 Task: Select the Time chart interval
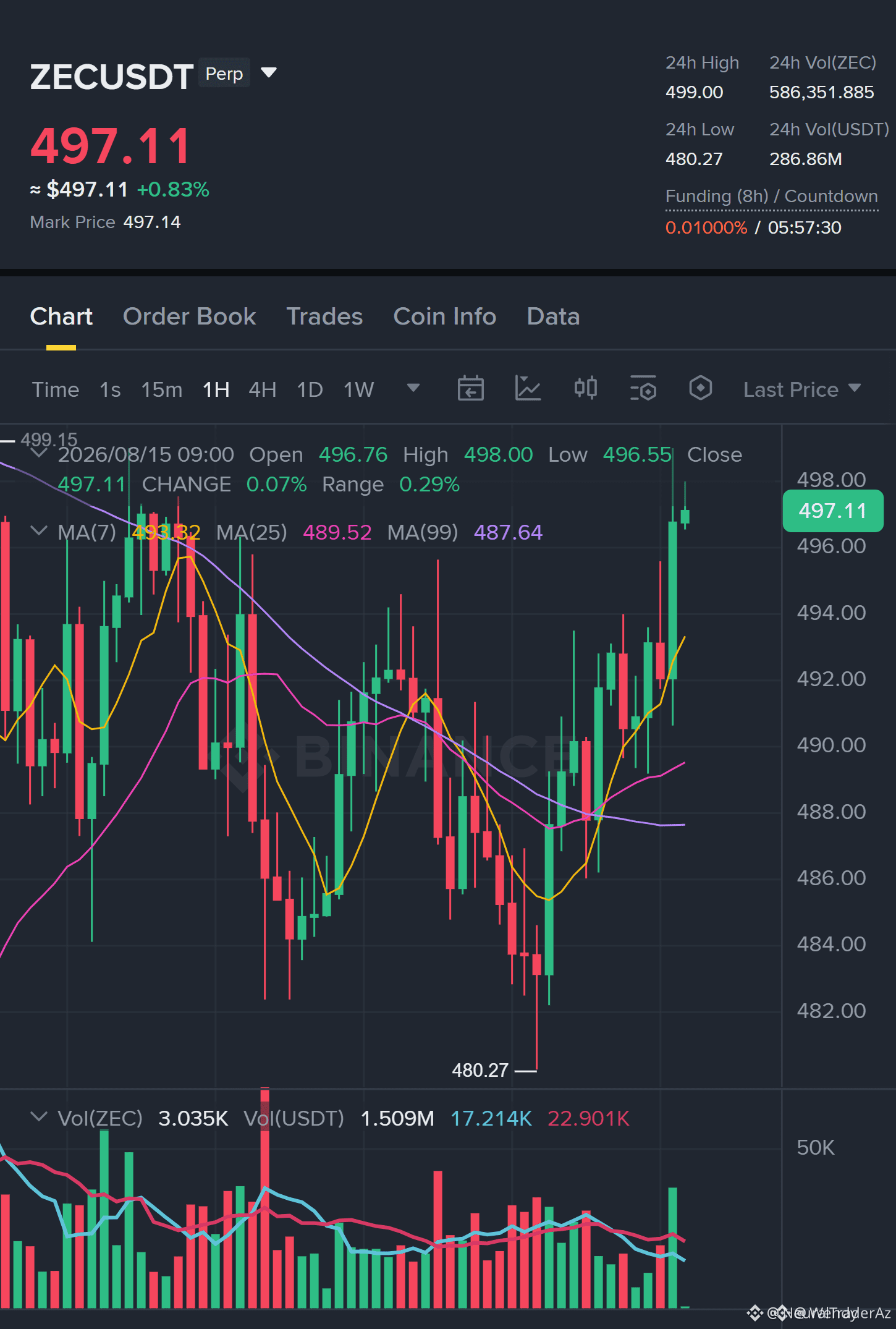point(56,389)
